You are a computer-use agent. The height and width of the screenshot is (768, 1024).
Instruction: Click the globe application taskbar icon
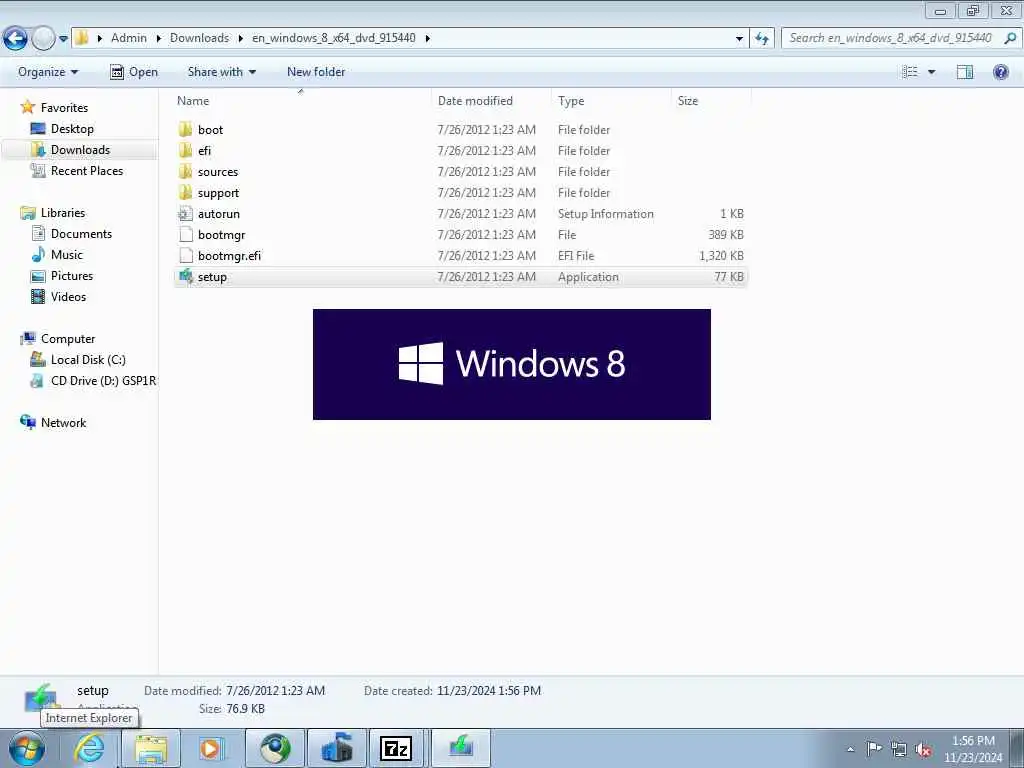click(274, 748)
